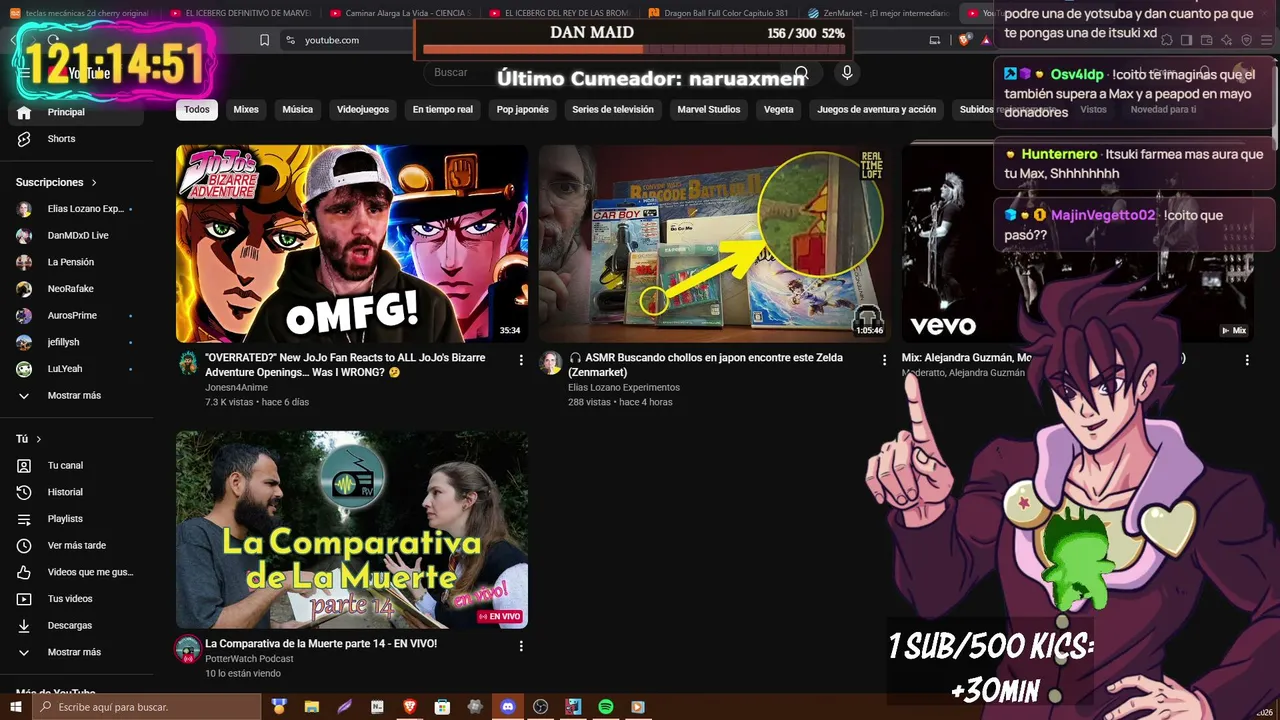
Task: Expand Mostrar más under Suscripciones
Action: coord(74,396)
